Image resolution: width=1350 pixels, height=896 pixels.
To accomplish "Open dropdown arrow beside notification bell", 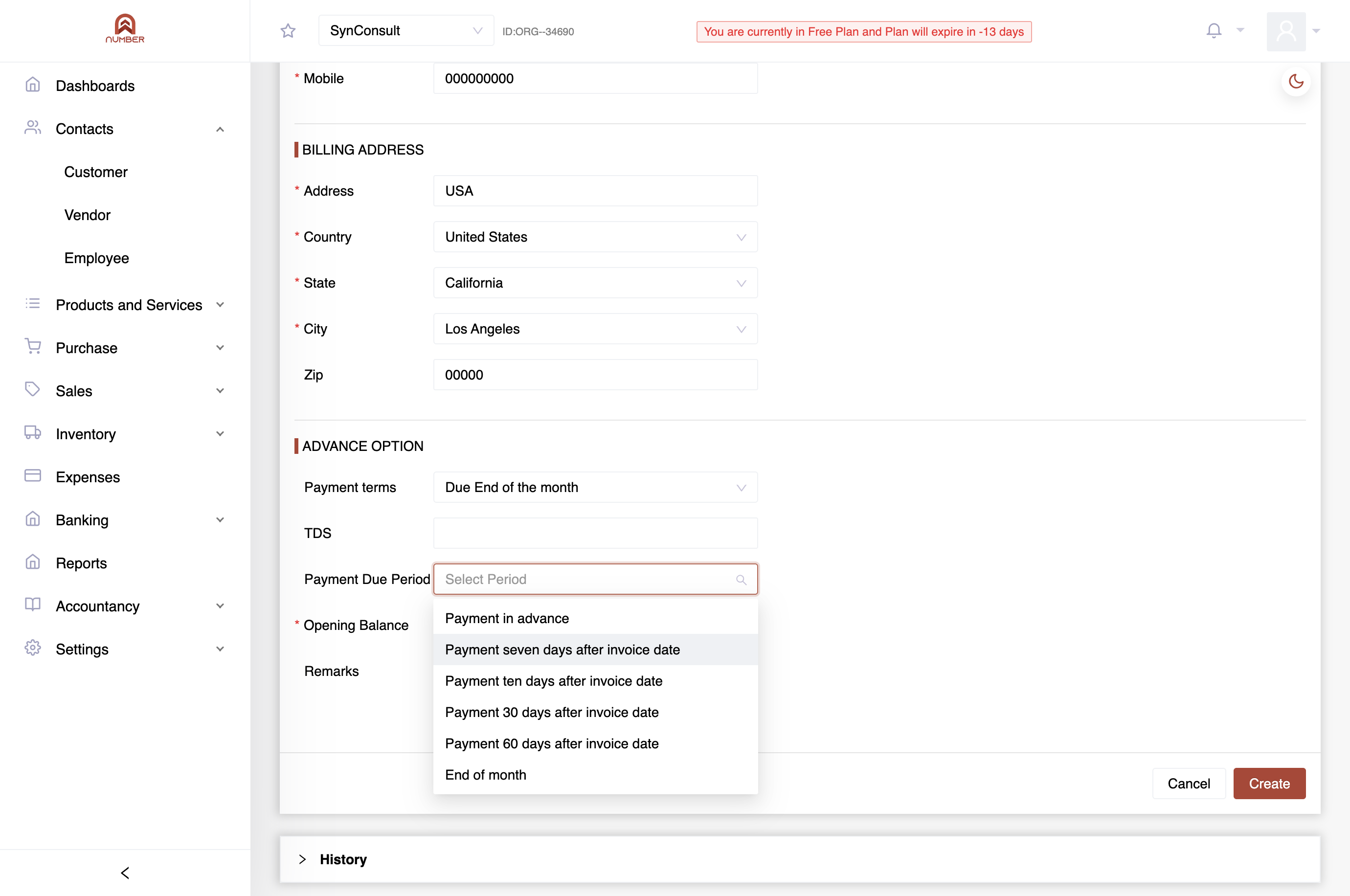I will coord(1240,30).
